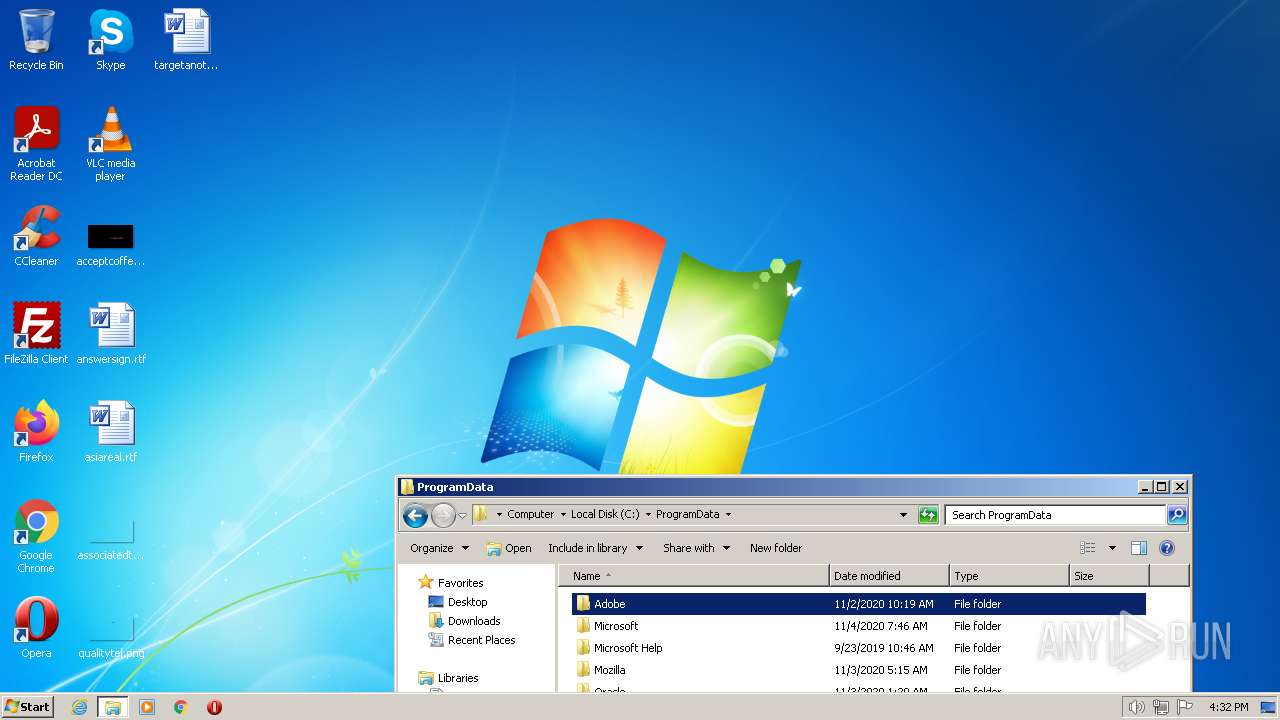Image resolution: width=1280 pixels, height=720 pixels.
Task: Select the Microsoft folder row
Action: coord(859,626)
